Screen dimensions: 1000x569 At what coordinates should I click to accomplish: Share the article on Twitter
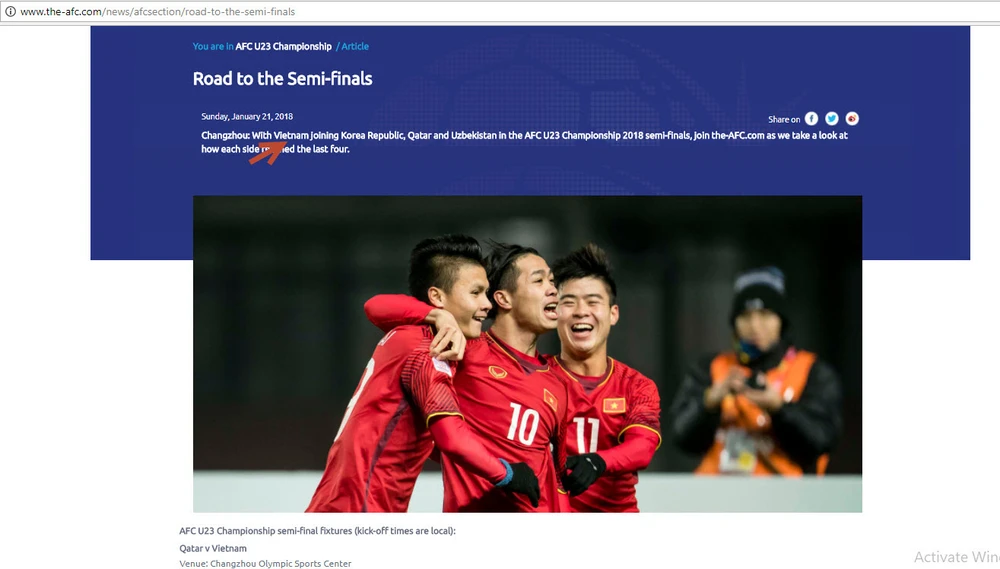click(x=832, y=119)
